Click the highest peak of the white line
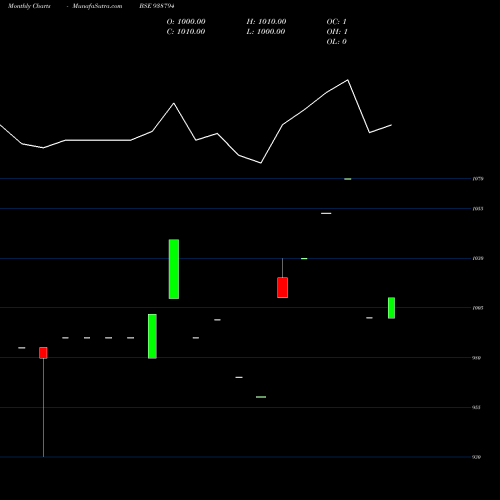Image resolution: width=500 pixels, height=500 pixels. pos(348,80)
